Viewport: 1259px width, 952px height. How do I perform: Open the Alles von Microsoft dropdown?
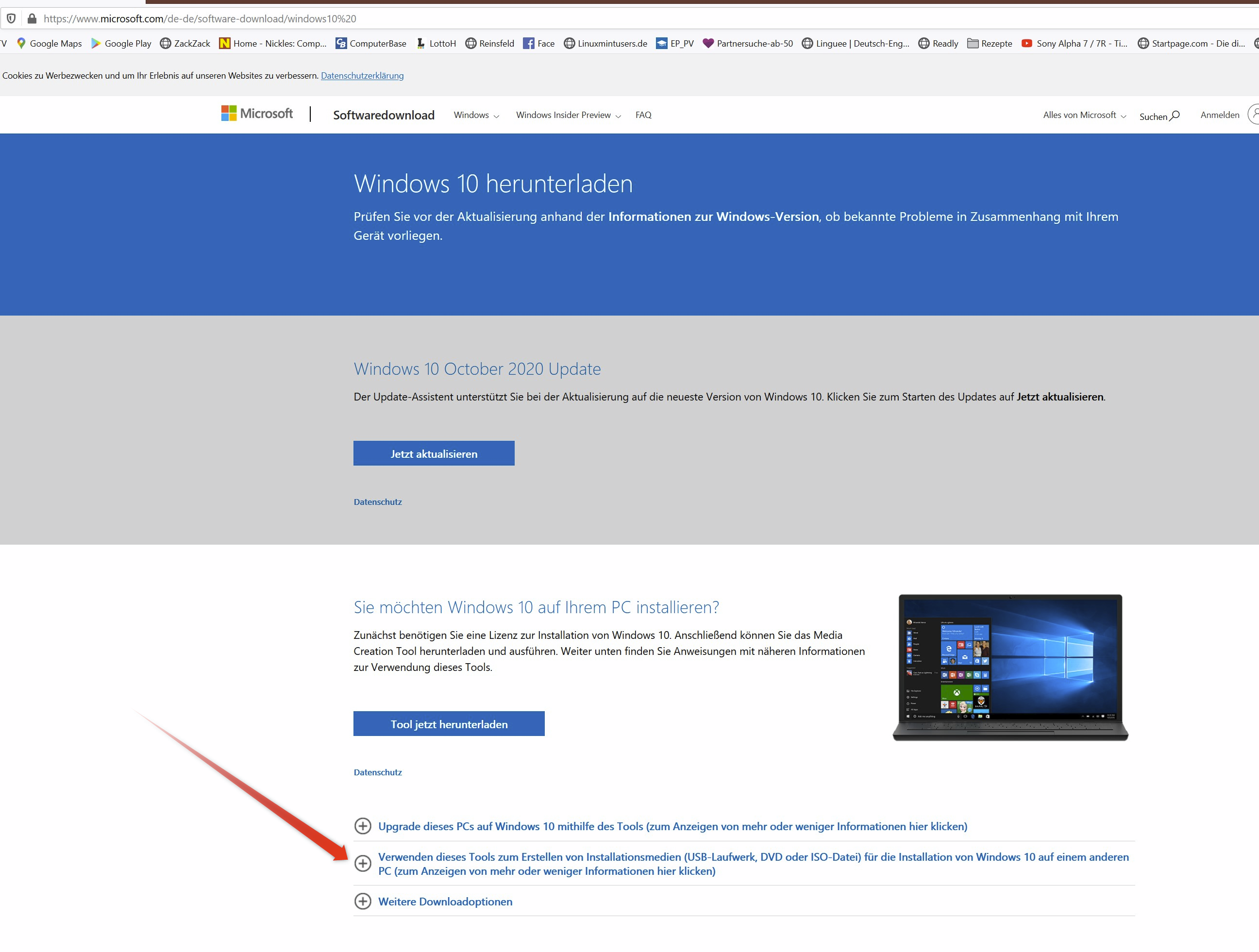1084,115
